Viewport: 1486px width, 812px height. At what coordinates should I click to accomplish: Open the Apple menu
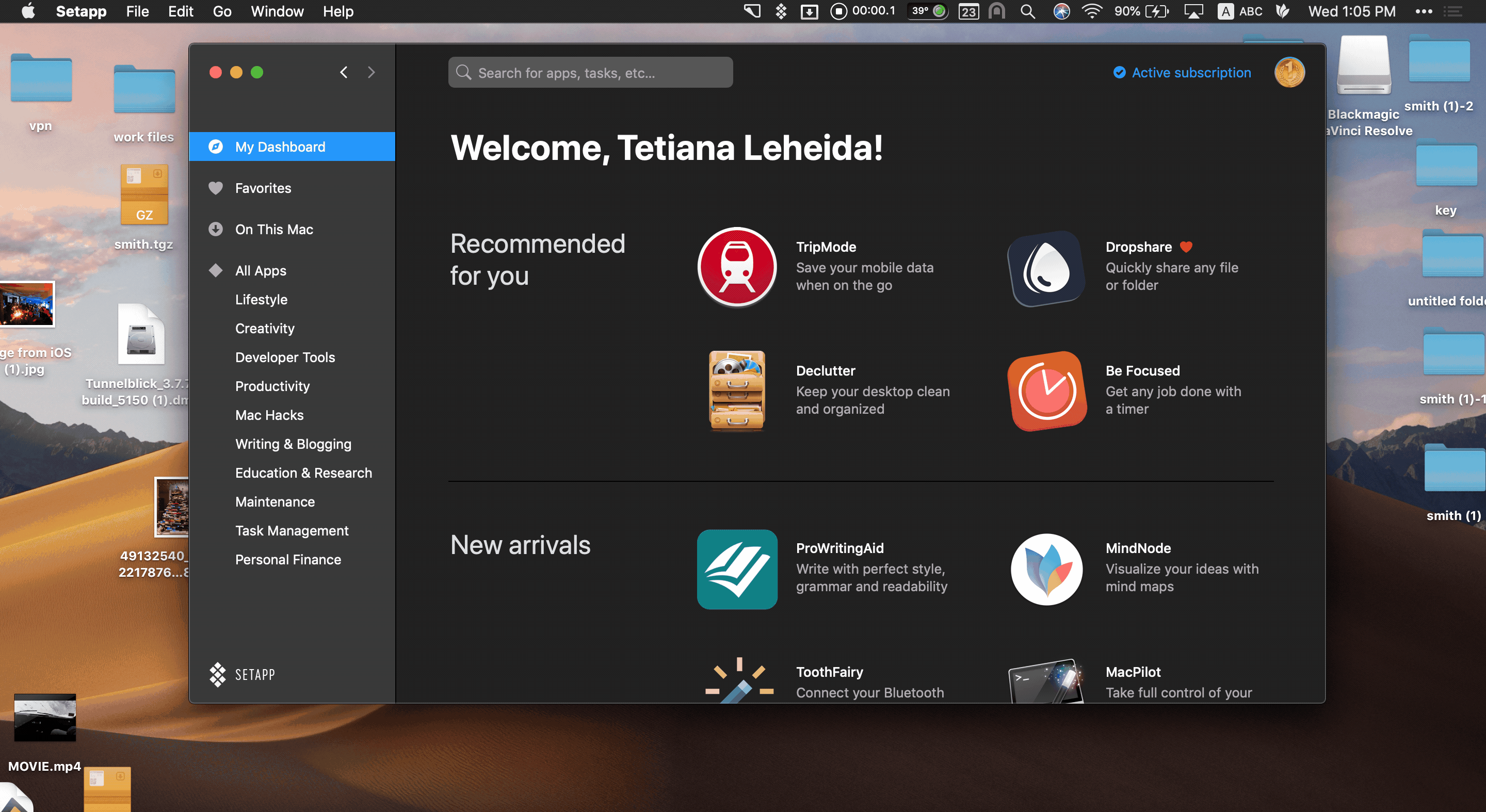(28, 11)
